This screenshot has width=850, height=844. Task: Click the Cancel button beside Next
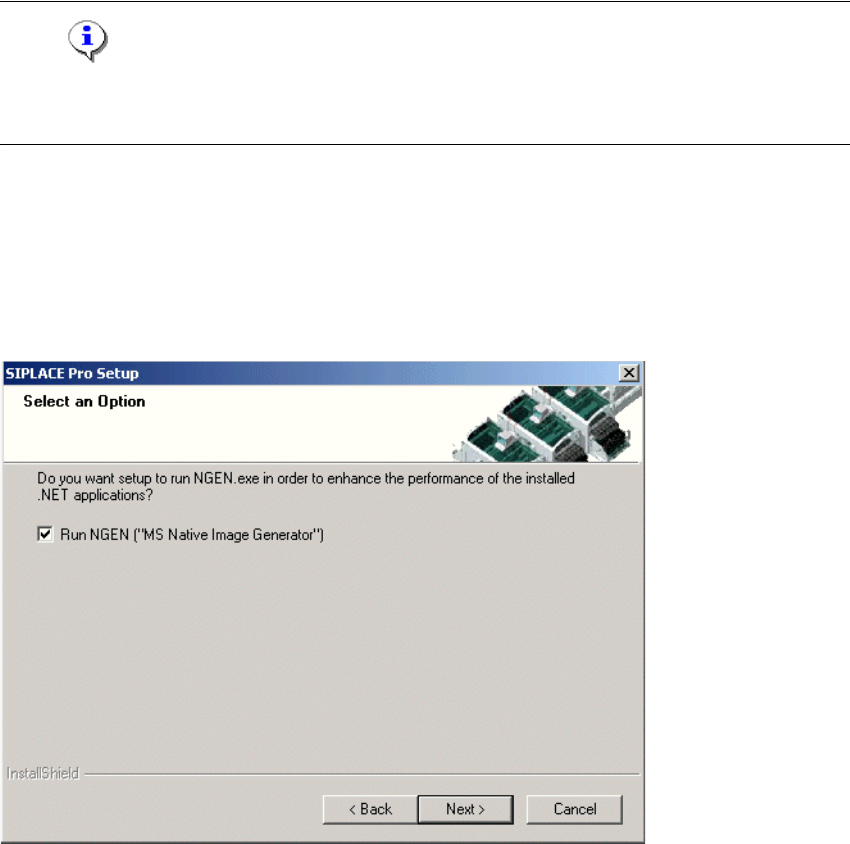(575, 809)
